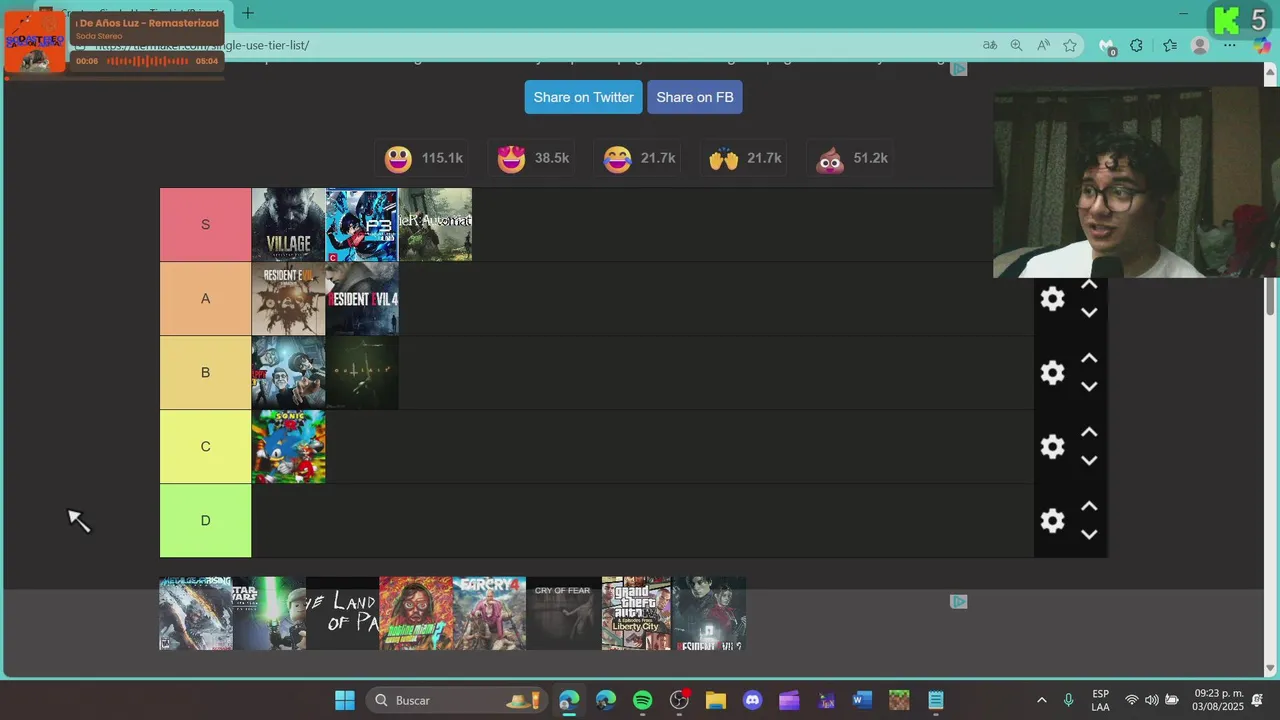This screenshot has width=1280, height=720.
Task: Move tier C row up
Action: click(1089, 432)
